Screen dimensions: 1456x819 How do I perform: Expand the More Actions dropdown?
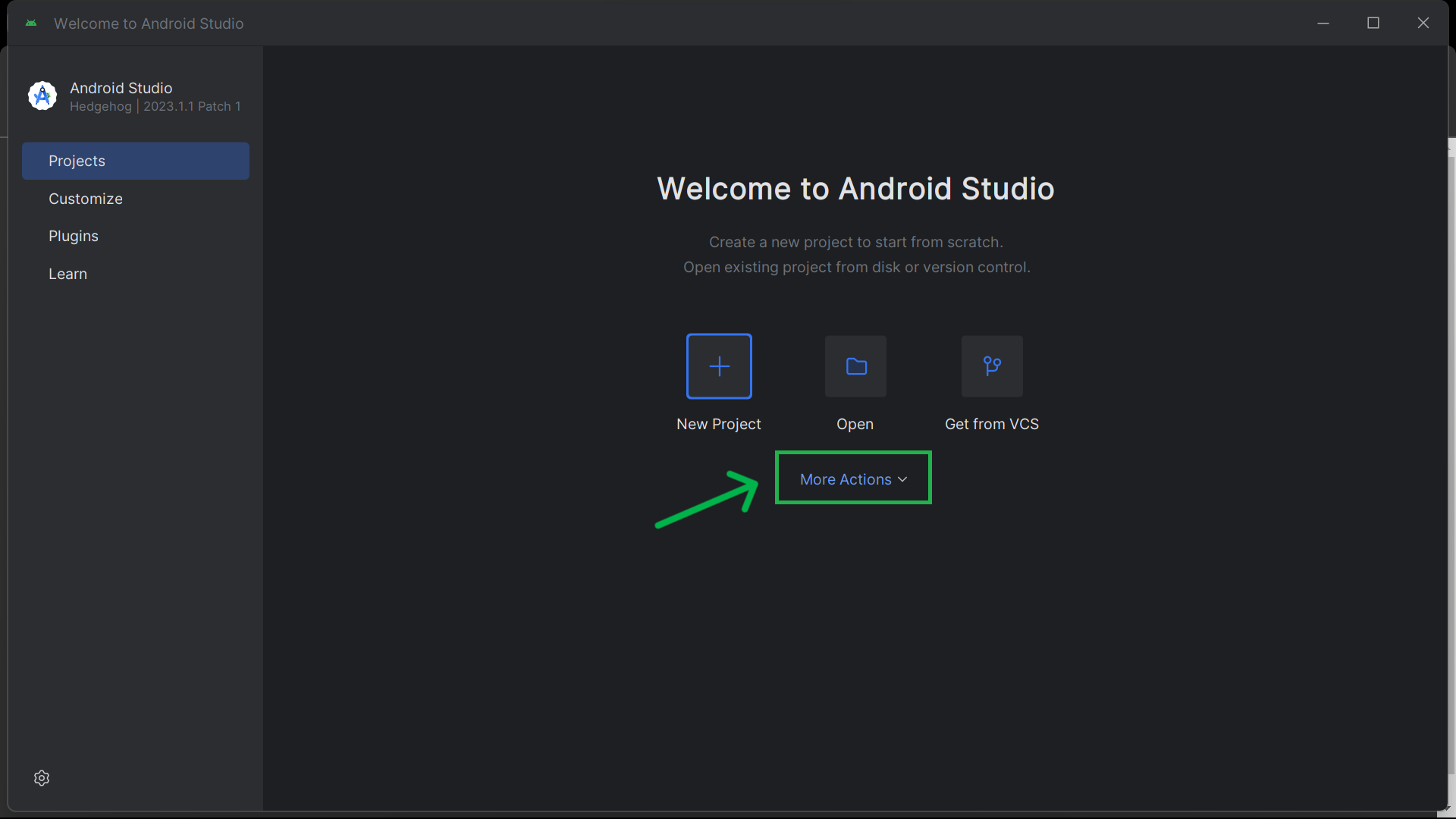[846, 479]
